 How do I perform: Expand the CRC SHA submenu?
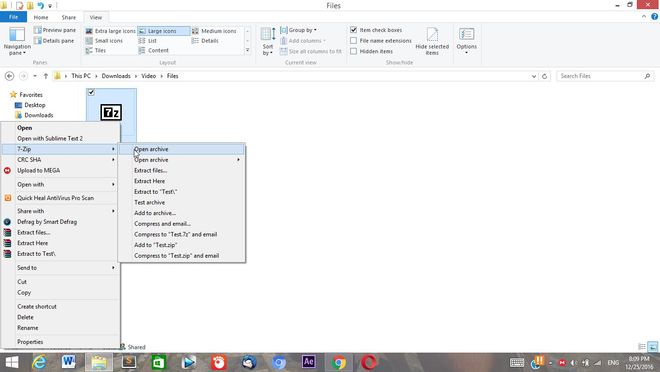point(61,160)
